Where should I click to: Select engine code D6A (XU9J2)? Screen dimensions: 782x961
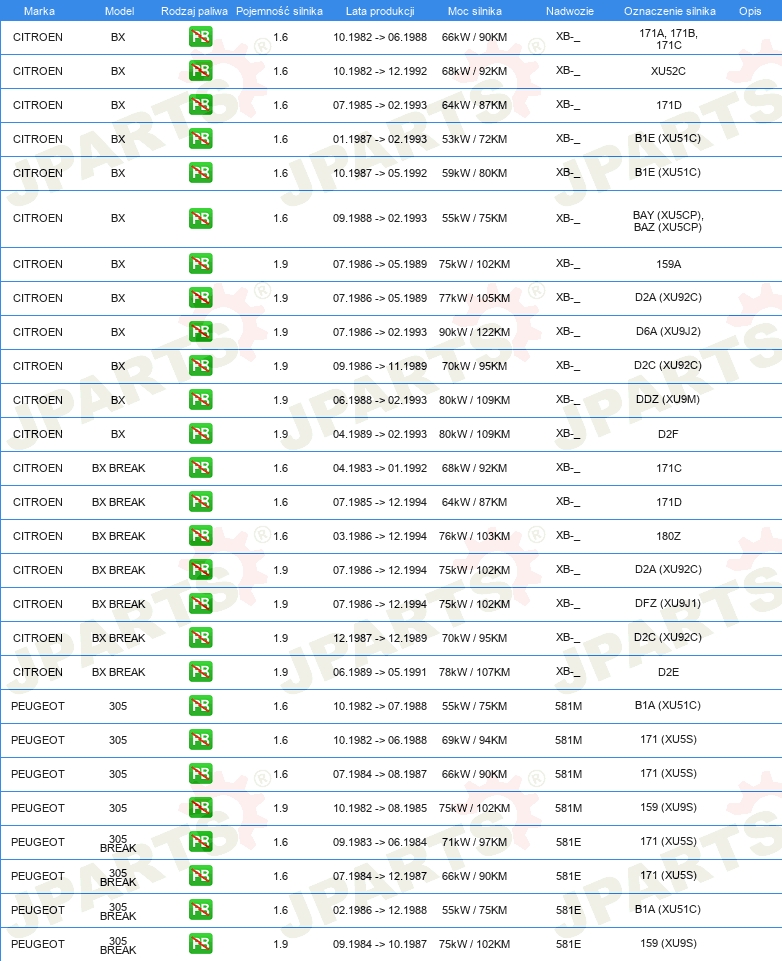[668, 332]
